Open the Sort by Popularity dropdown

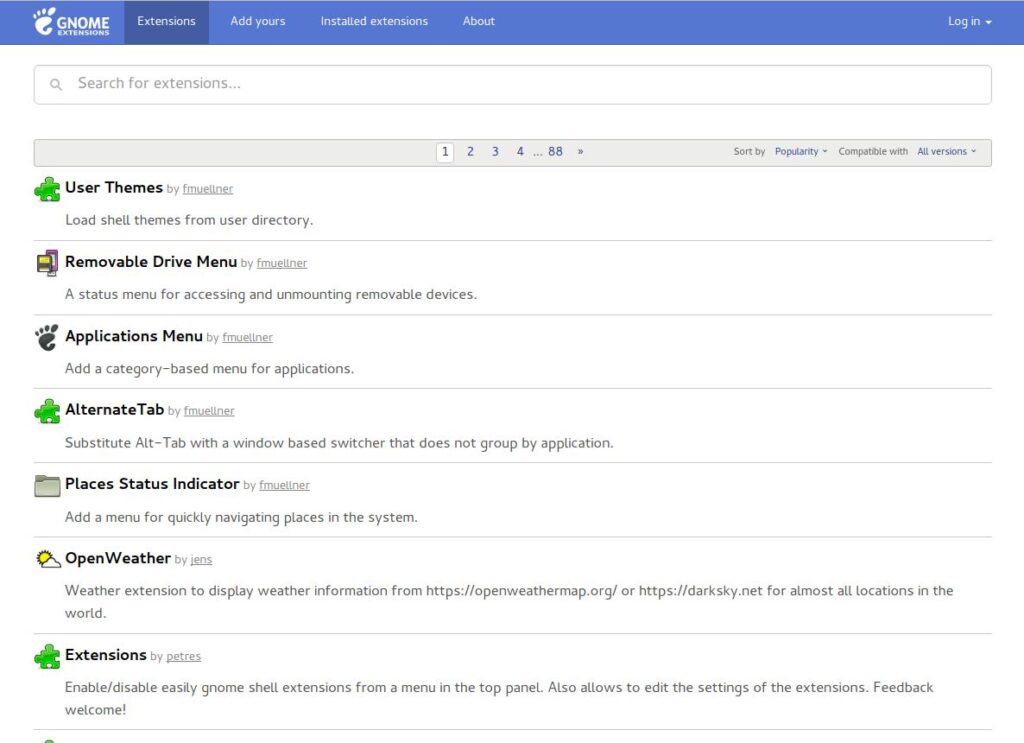pos(801,151)
